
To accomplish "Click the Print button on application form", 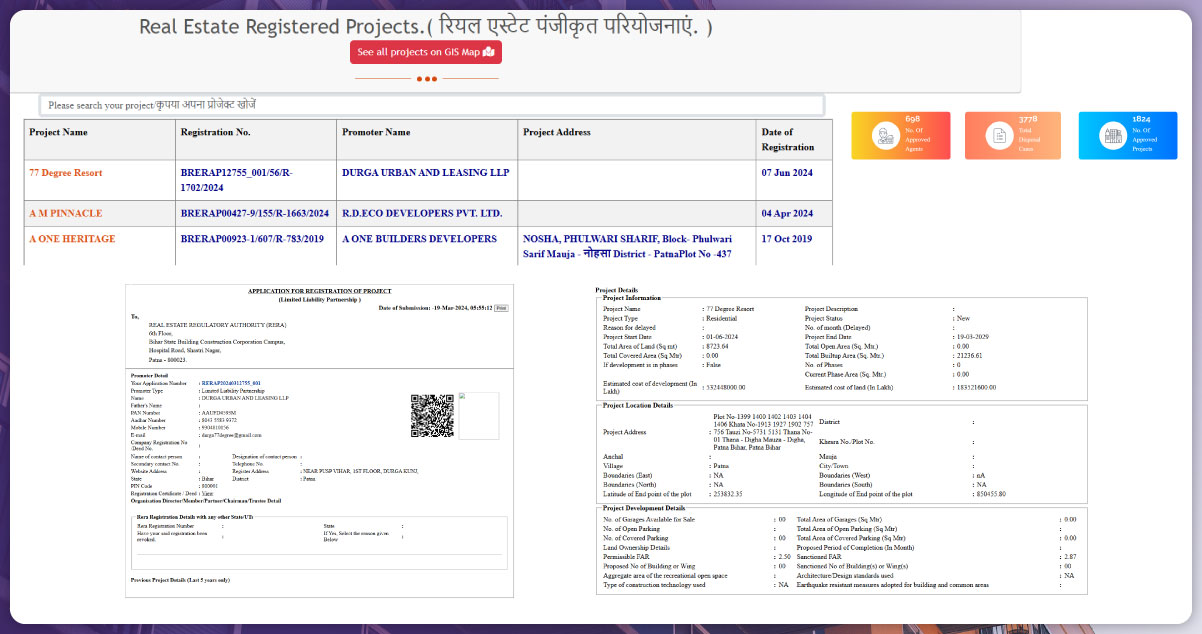I will click(502, 308).
